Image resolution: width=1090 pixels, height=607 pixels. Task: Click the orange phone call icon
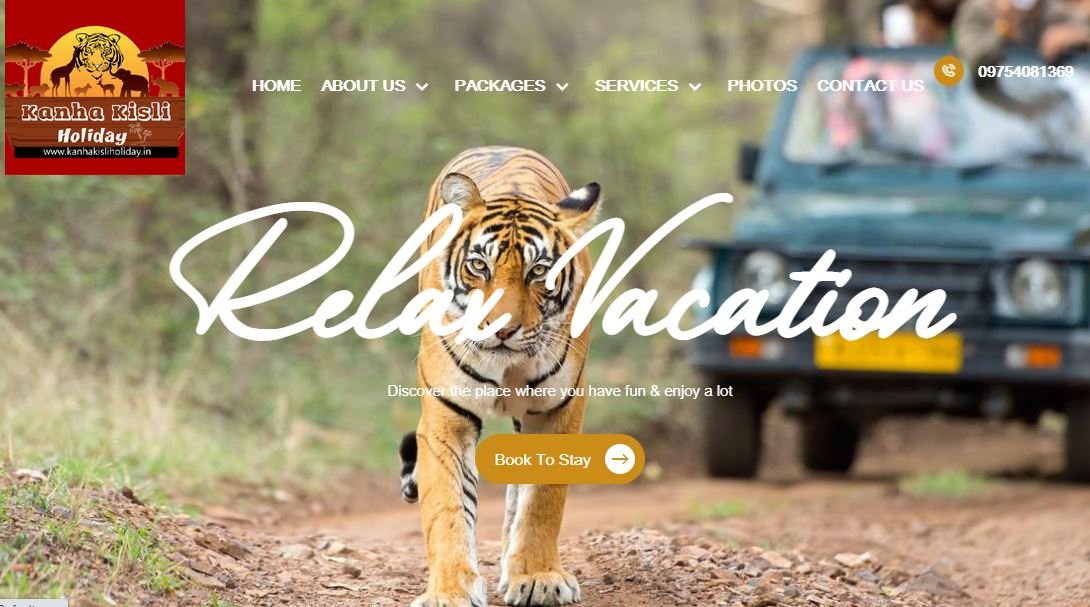(948, 71)
